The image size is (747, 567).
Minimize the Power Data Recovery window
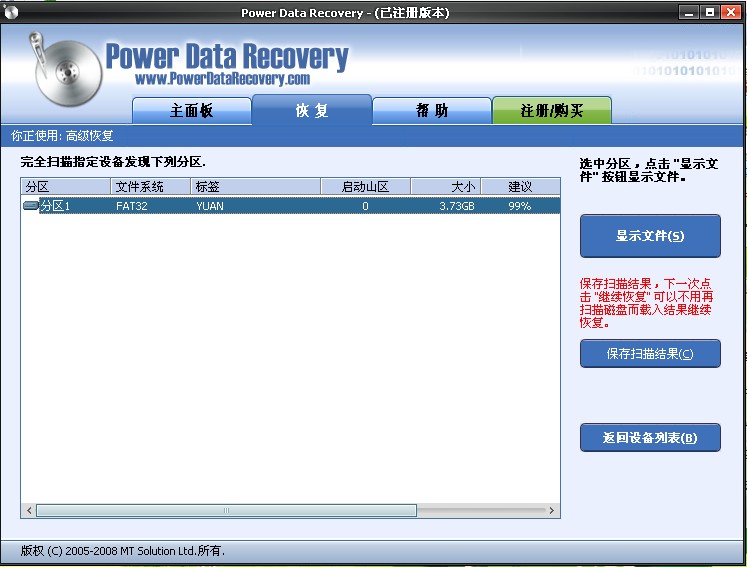(688, 12)
